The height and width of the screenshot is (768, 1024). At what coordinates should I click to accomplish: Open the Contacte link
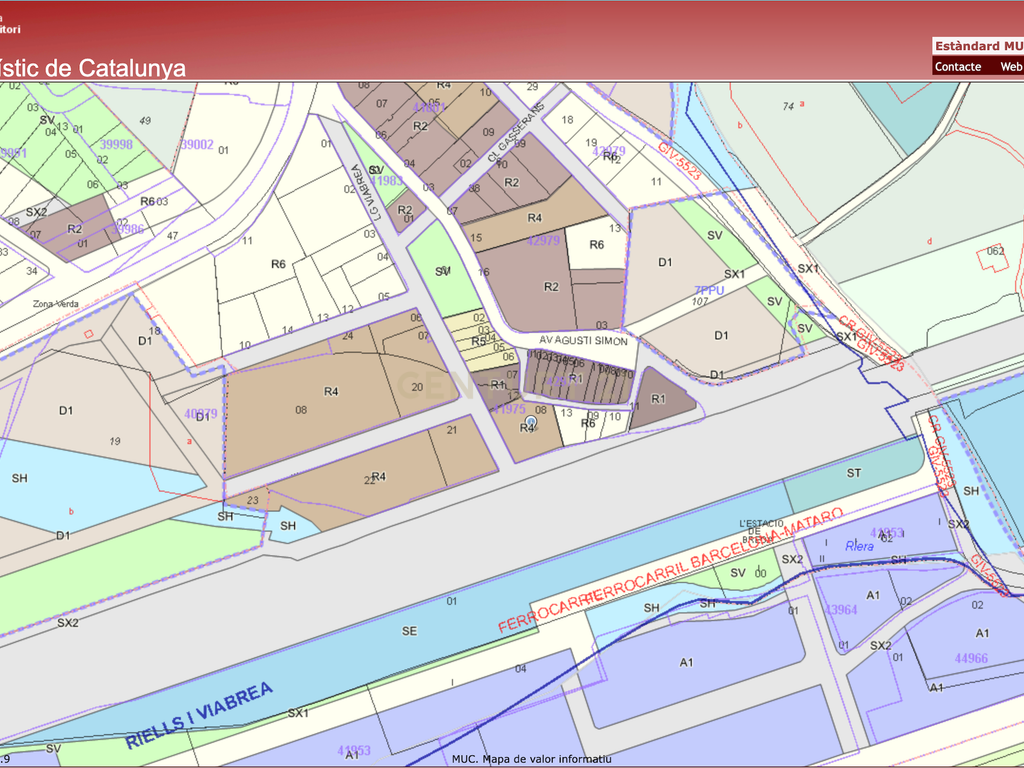click(957, 67)
